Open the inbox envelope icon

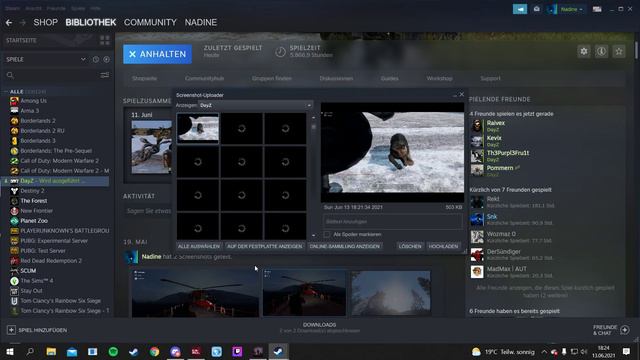point(537,9)
